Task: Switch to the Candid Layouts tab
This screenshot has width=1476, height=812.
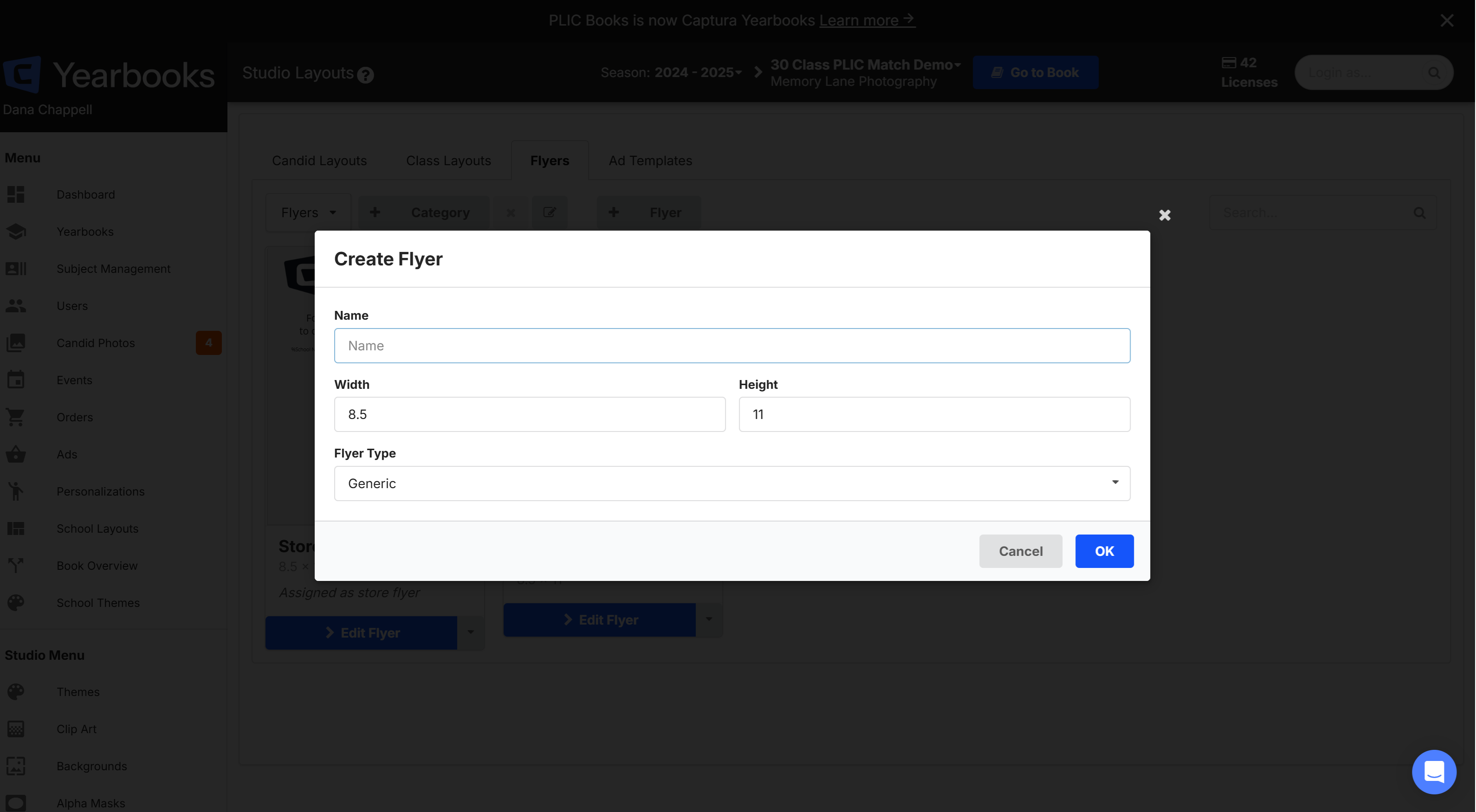Action: 319,161
